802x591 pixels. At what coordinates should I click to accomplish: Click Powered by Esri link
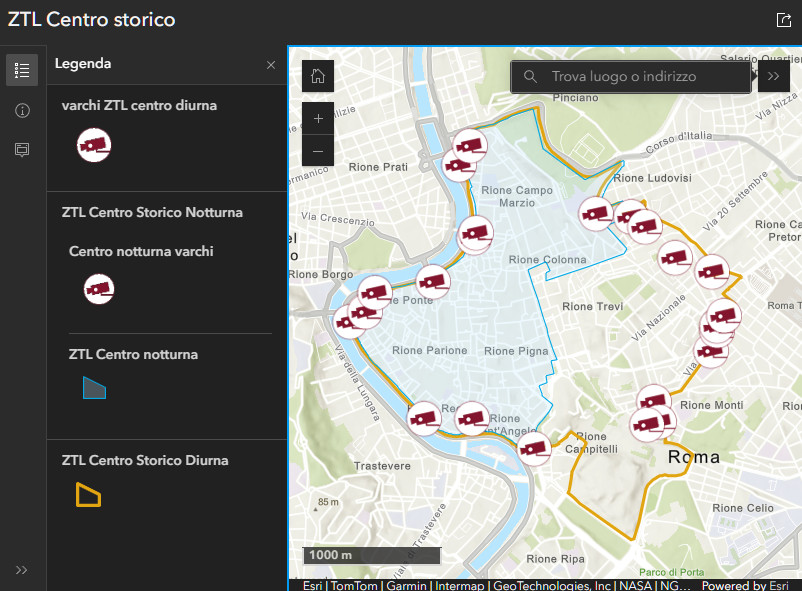[x=745, y=585]
